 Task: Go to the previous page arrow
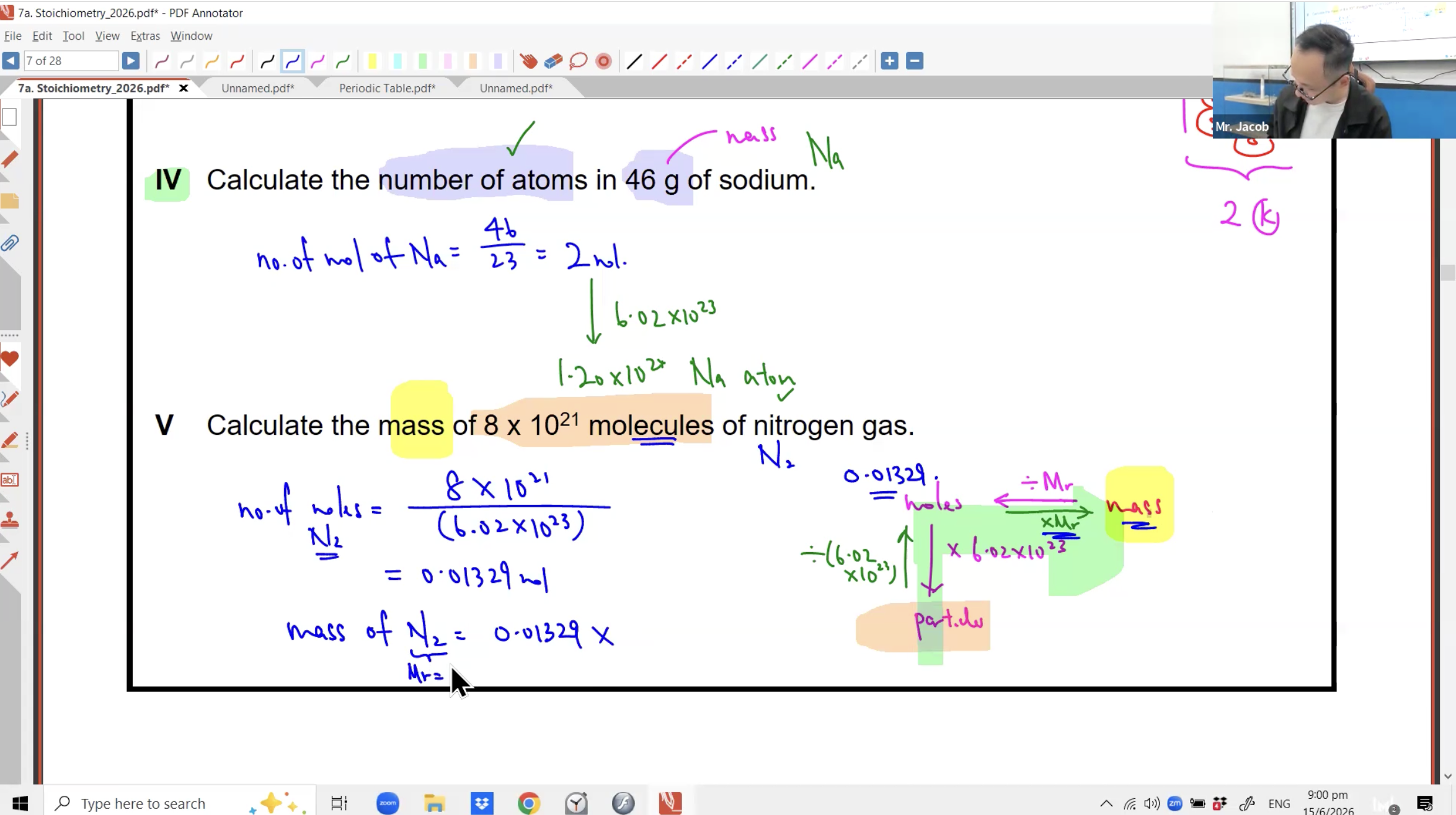11,61
